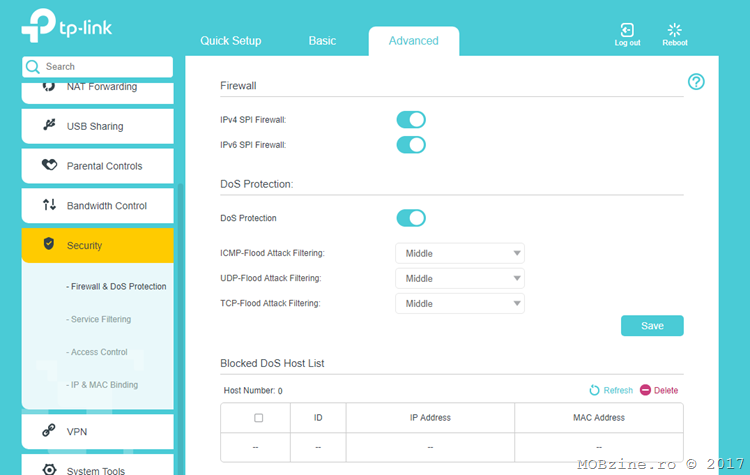Click the Security shield icon
750x475 pixels.
[48, 245]
